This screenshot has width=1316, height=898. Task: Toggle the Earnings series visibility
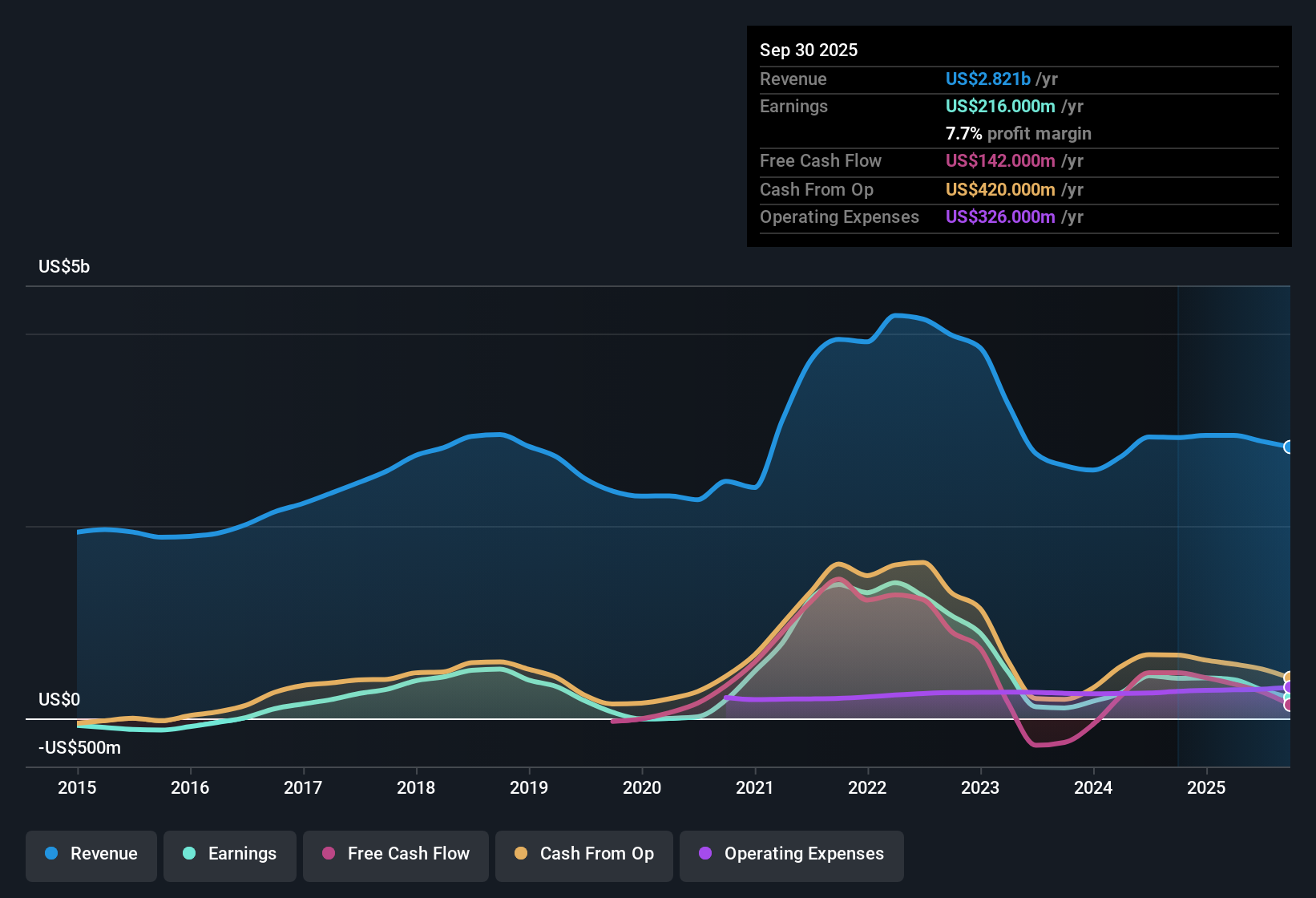click(230, 854)
